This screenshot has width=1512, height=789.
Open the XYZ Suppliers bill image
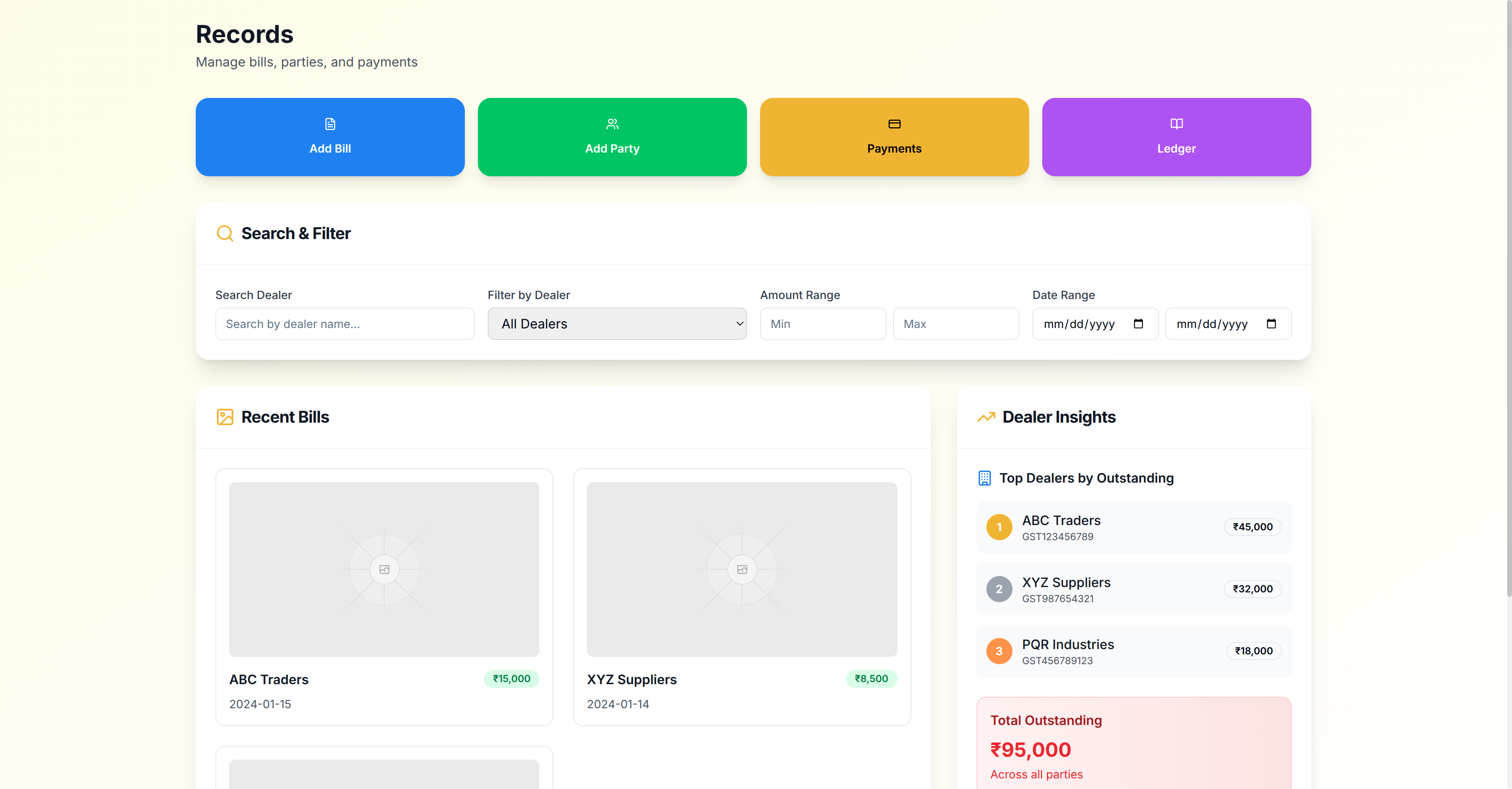pyautogui.click(x=741, y=569)
